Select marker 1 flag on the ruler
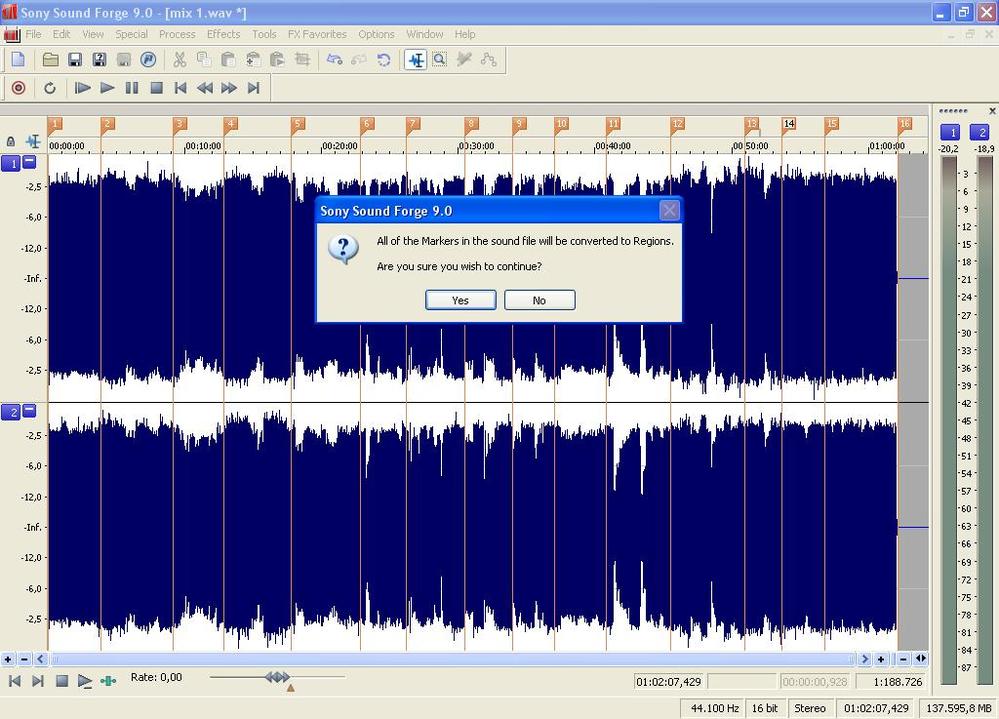The width and height of the screenshot is (999, 719). [x=55, y=124]
